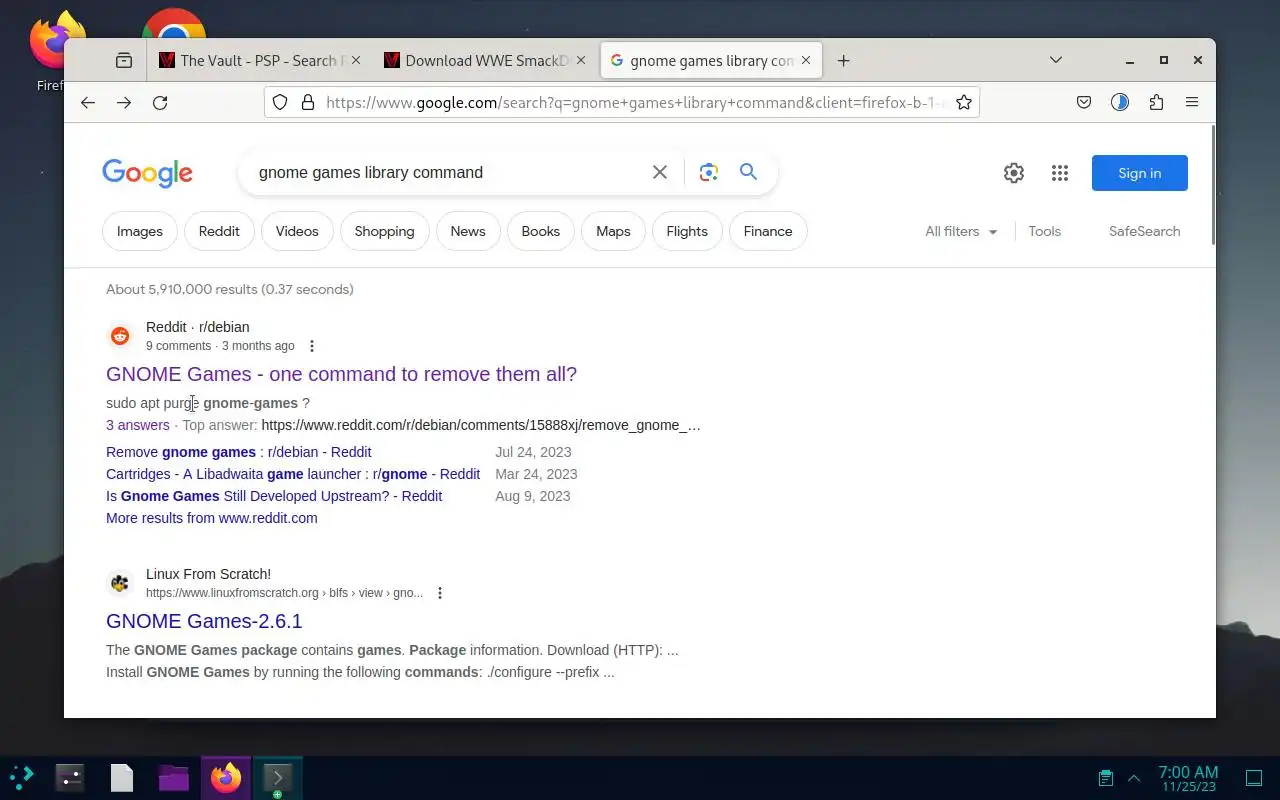Filter results by Reddit

click(x=219, y=231)
